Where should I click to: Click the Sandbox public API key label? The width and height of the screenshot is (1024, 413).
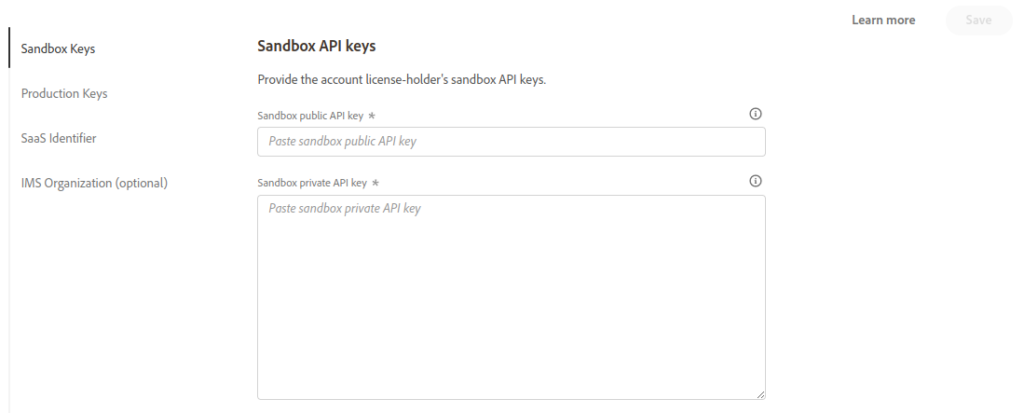point(311,116)
